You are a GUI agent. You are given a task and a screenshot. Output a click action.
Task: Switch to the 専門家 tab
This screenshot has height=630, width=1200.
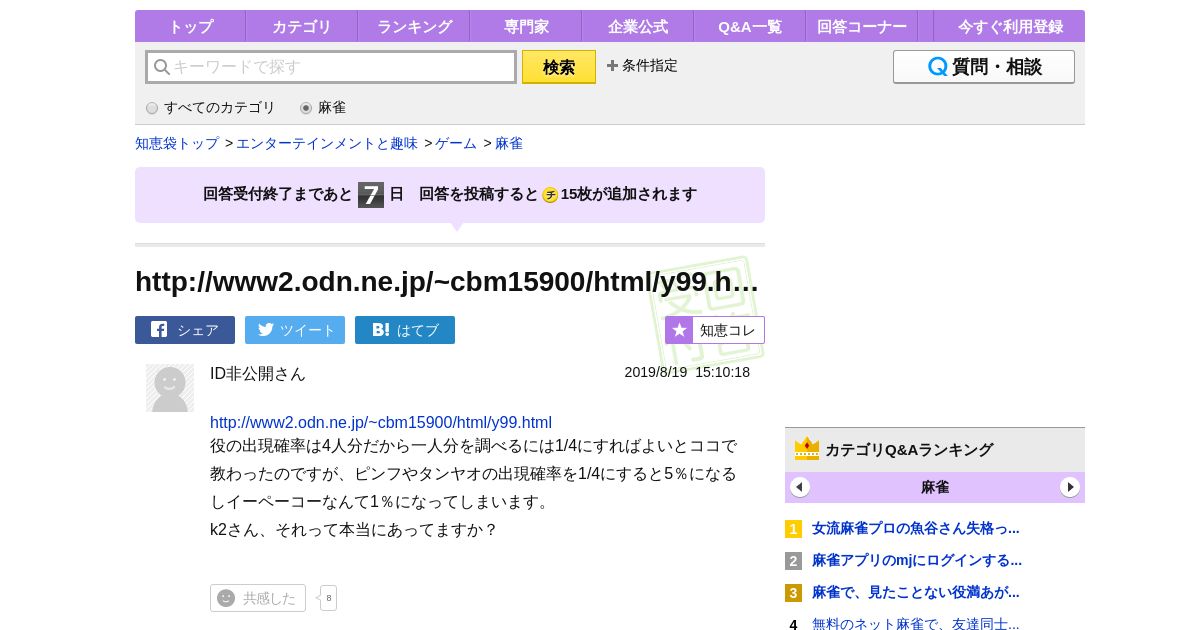[x=526, y=27]
